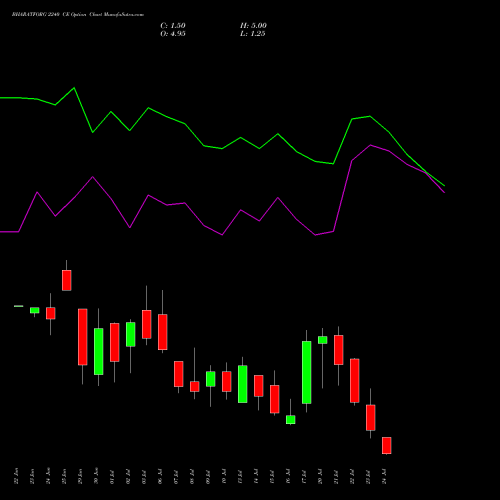This screenshot has width=500, height=500.
Task: Select the tall green candlestick for 17 Jul
Action: pyautogui.click(x=307, y=372)
